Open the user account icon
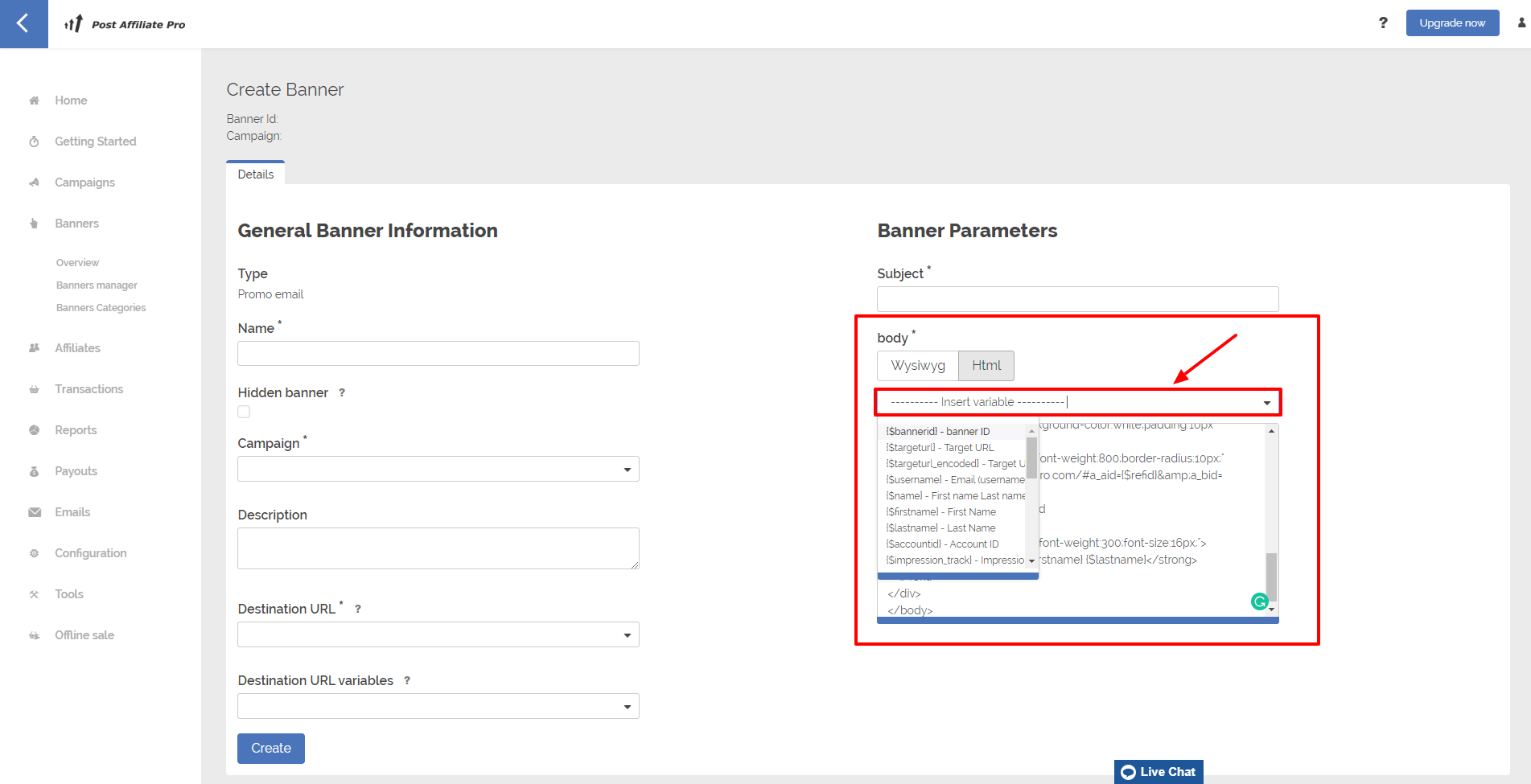 (x=1521, y=23)
